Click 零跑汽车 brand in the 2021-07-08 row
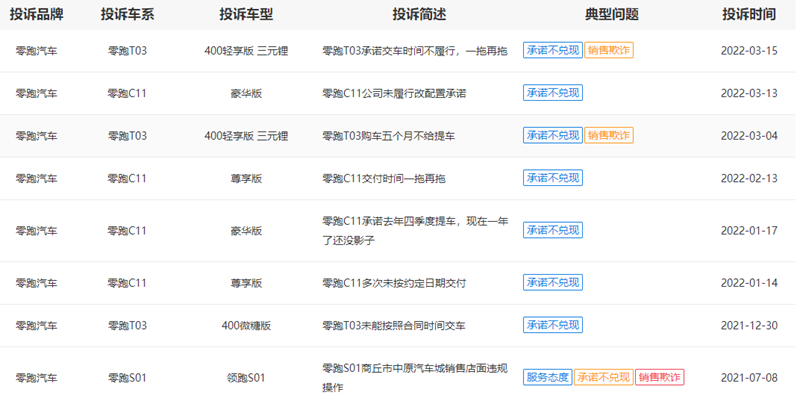 [36, 378]
